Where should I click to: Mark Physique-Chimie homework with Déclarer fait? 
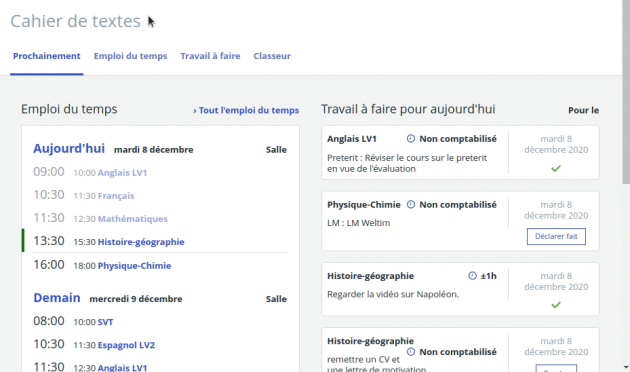(x=556, y=236)
